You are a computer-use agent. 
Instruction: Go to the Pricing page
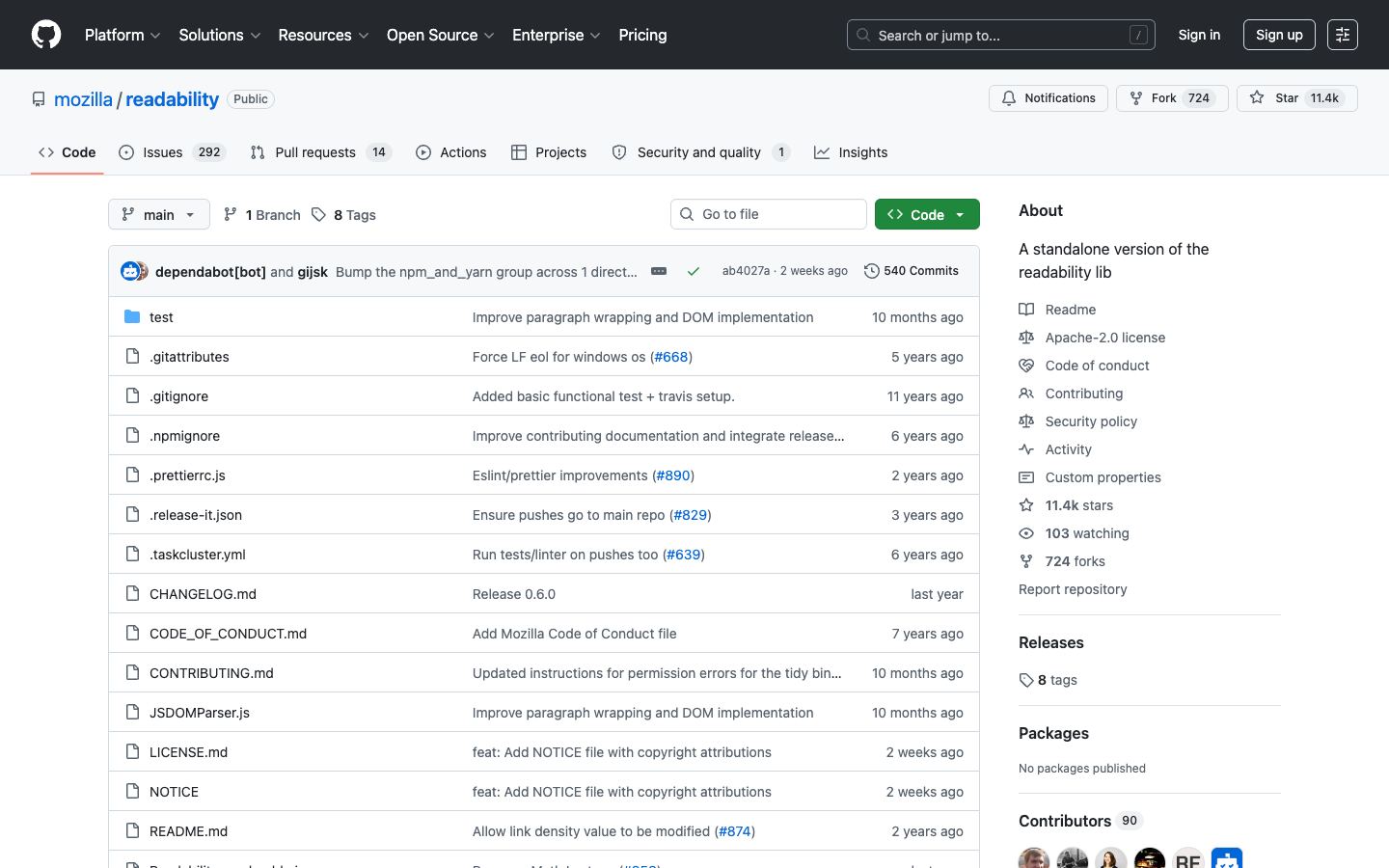(x=642, y=35)
